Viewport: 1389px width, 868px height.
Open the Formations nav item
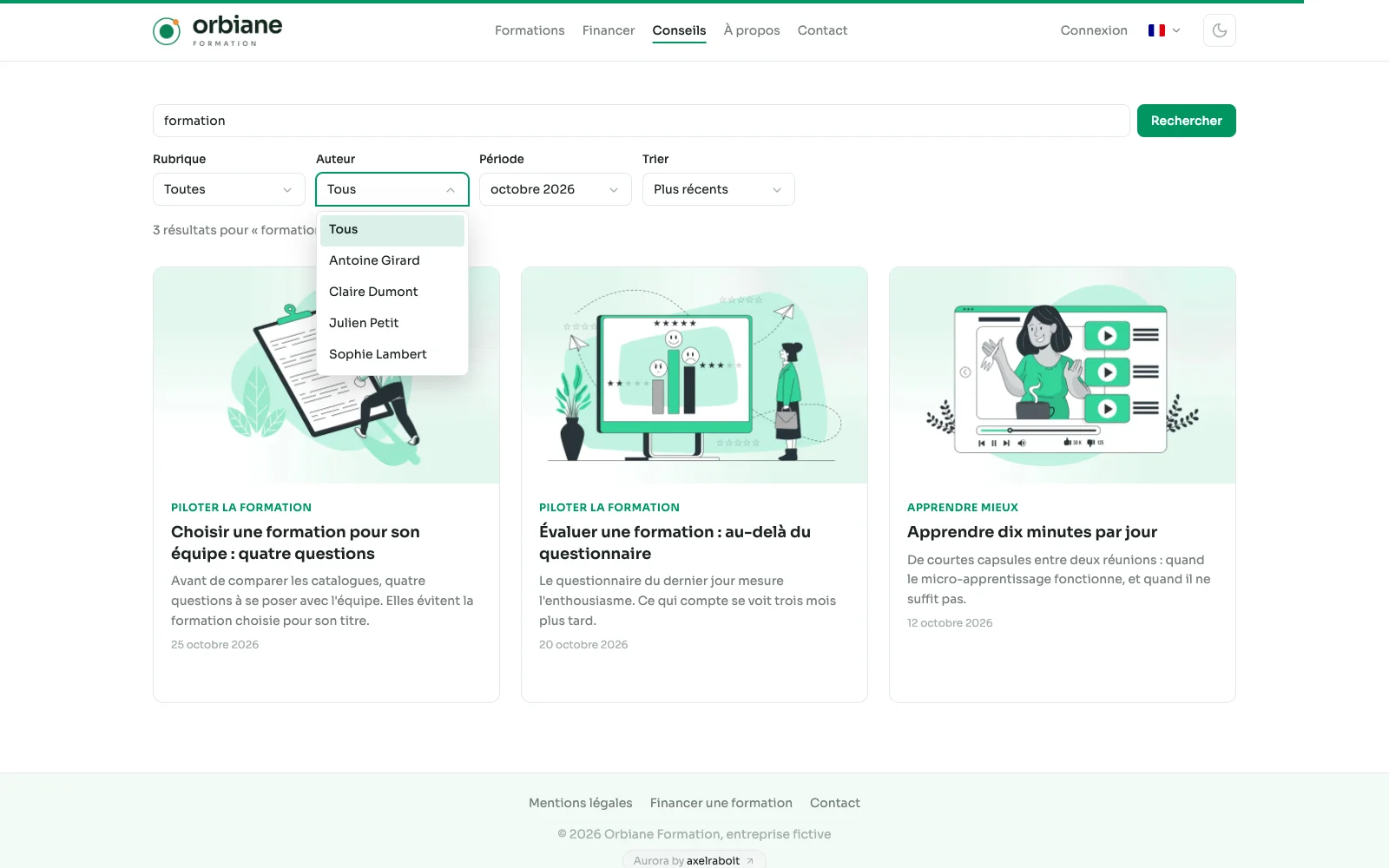point(530,30)
